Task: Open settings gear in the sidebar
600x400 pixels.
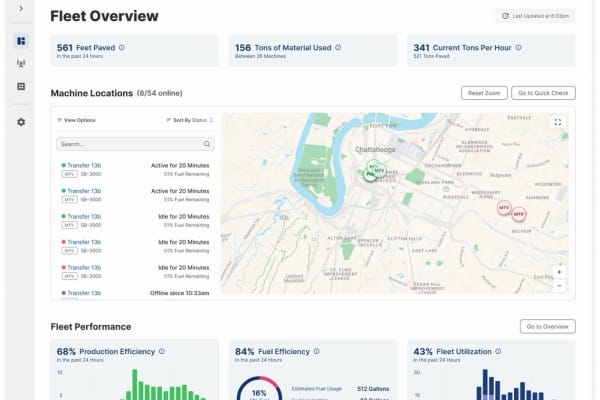Action: tap(21, 122)
